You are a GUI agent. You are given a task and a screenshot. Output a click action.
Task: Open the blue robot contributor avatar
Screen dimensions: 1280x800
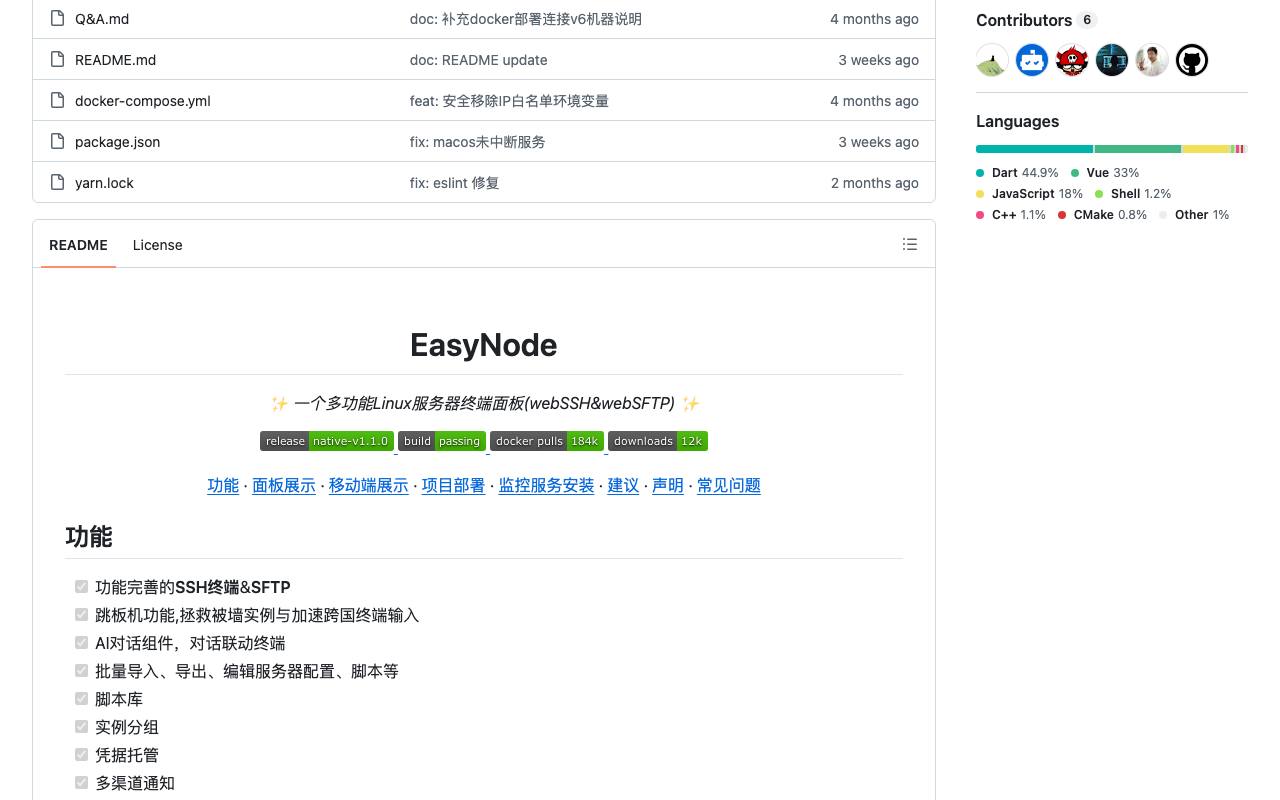(1032, 60)
